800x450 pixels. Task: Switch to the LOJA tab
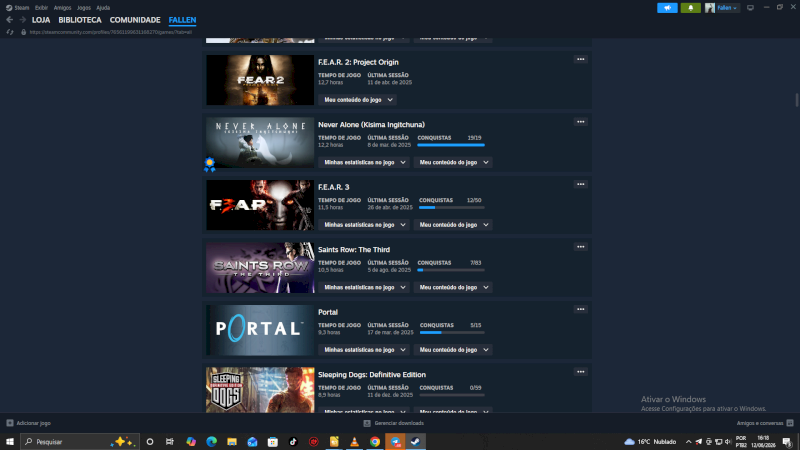41,20
